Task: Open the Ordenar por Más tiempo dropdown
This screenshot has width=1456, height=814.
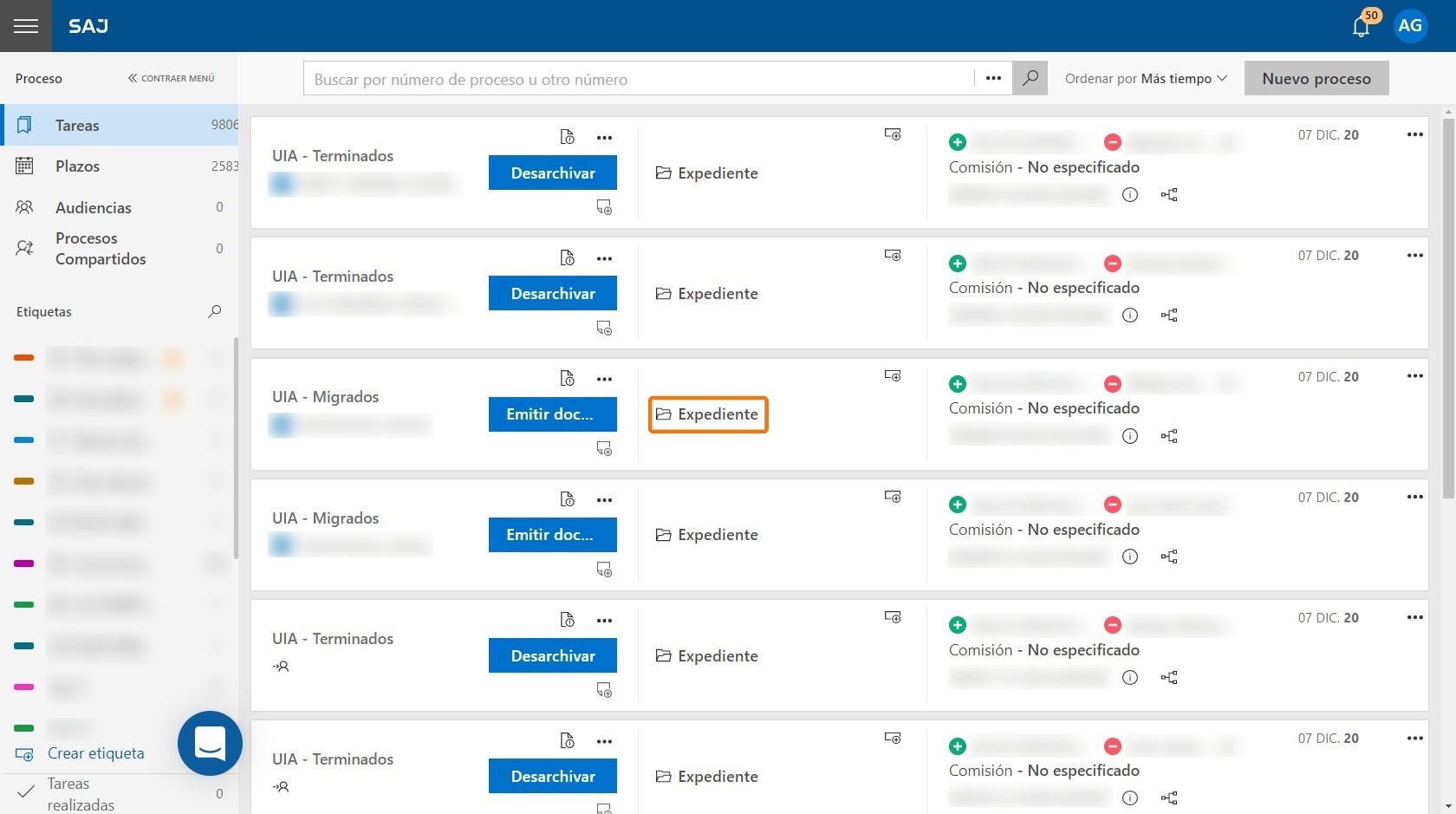Action: [x=1146, y=78]
